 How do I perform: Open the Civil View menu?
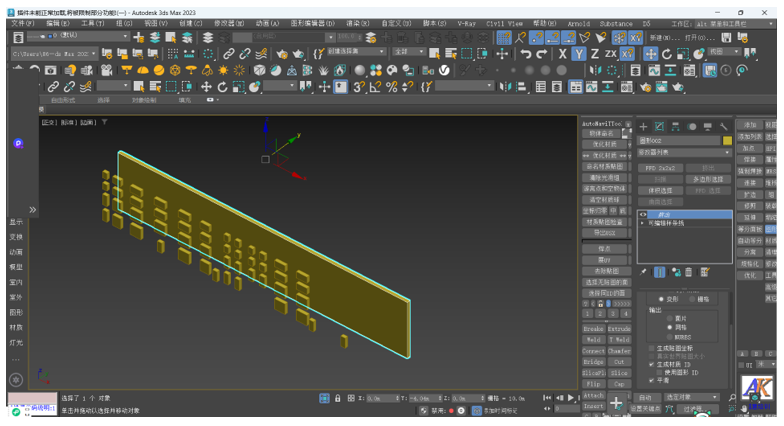[x=504, y=23]
